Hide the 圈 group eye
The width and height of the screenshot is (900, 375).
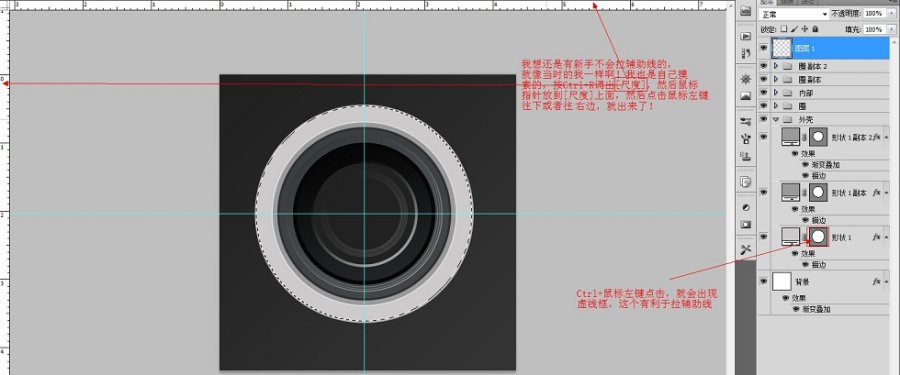[x=763, y=106]
